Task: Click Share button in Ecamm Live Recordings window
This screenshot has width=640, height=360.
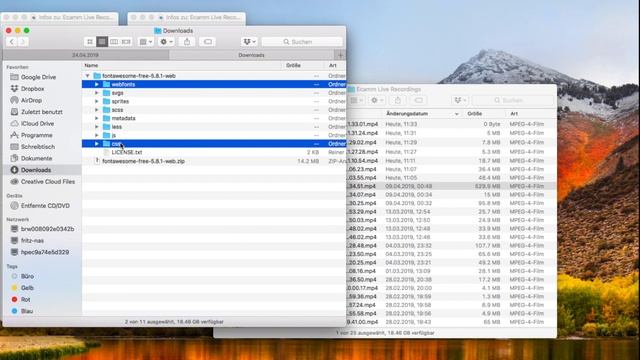Action: pos(398,100)
